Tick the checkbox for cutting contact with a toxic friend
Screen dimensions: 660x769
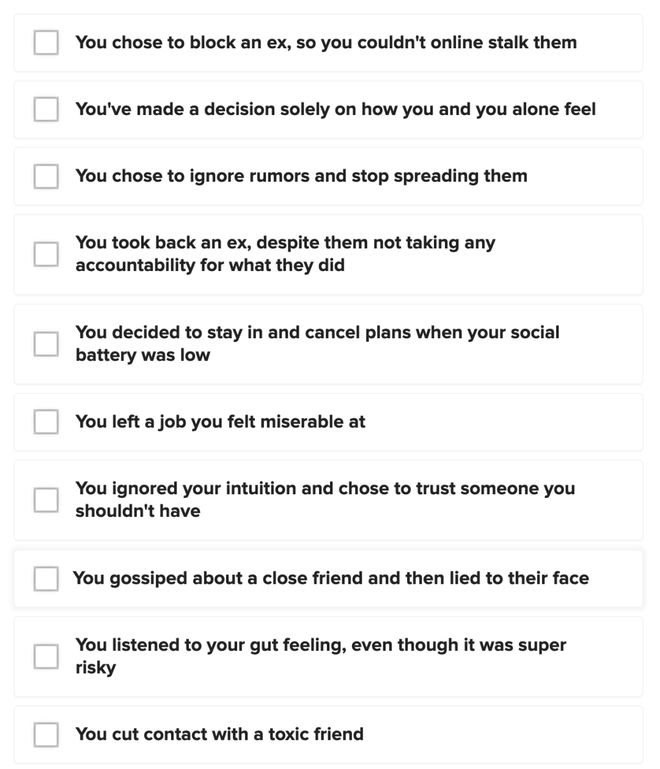(x=46, y=734)
